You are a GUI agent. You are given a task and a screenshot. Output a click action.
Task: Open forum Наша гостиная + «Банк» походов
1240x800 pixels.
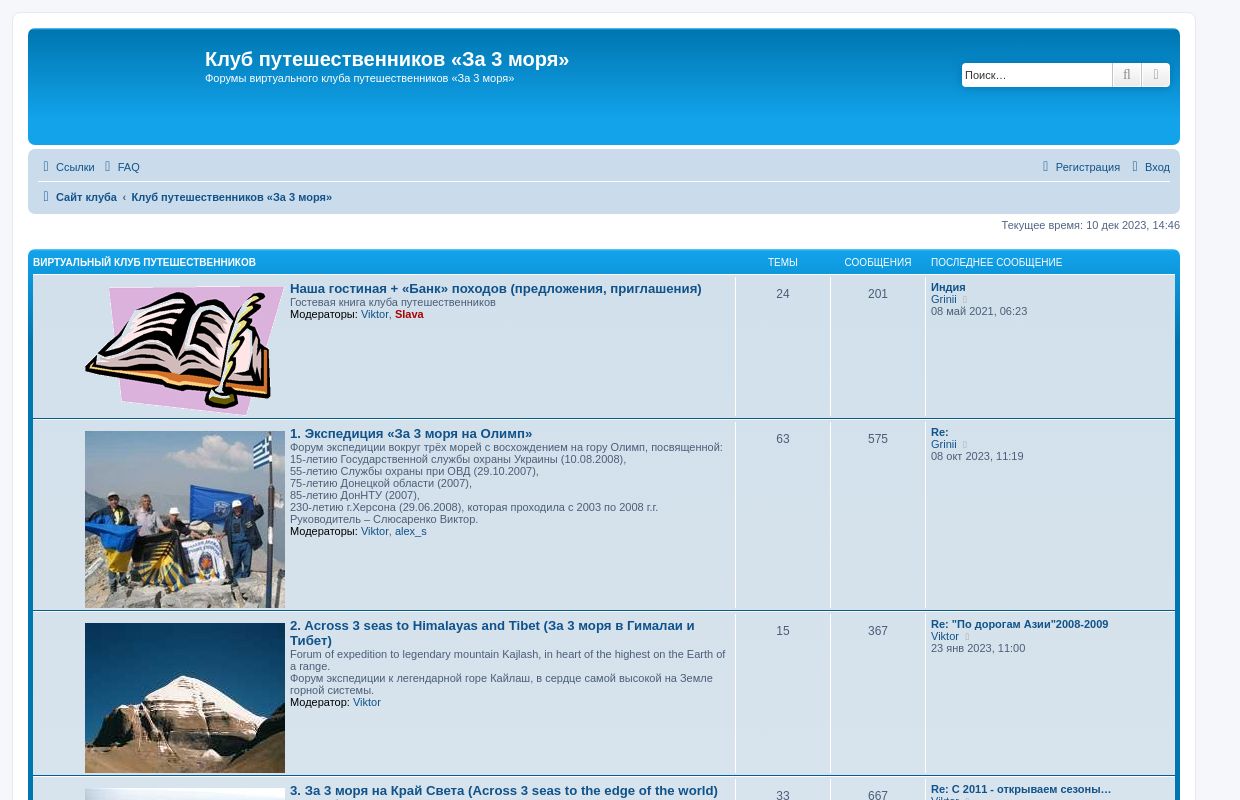pos(495,289)
